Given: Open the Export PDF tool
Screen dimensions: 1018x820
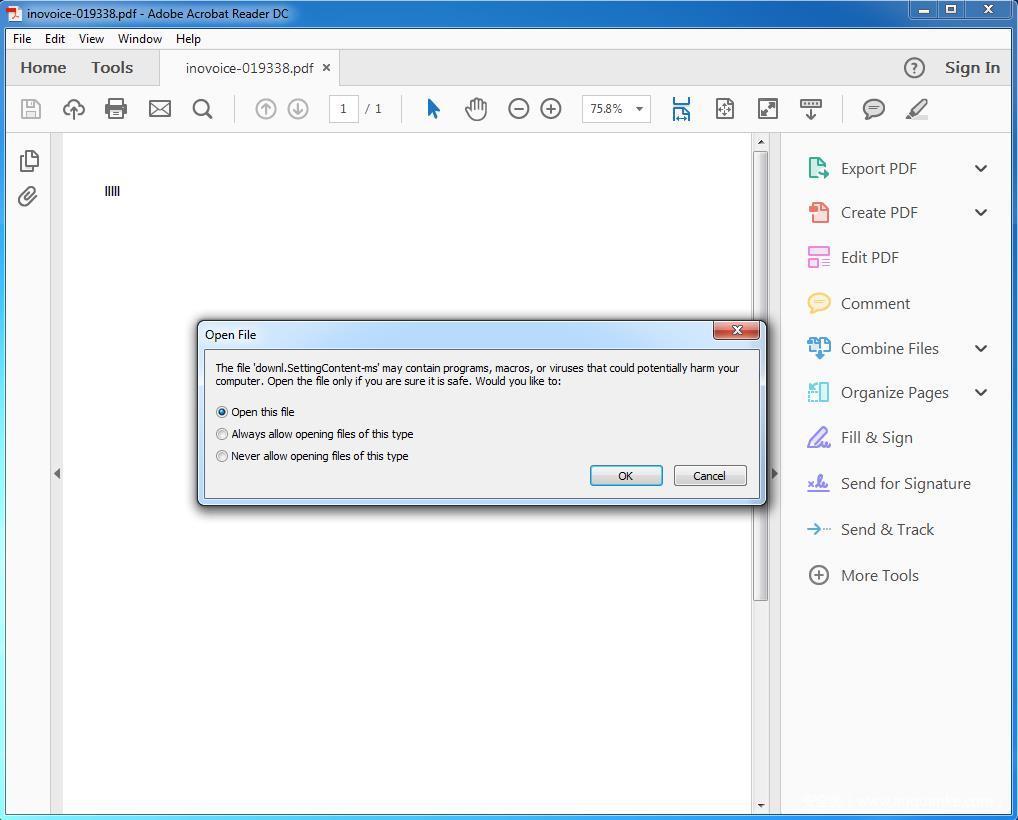Looking at the screenshot, I should [878, 169].
